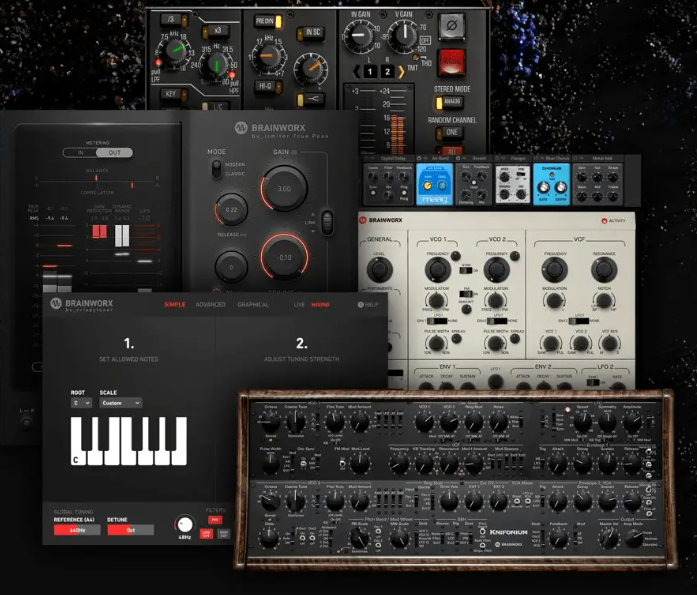
Task: Click the phase invert (Ø) button
Action: coord(452,26)
